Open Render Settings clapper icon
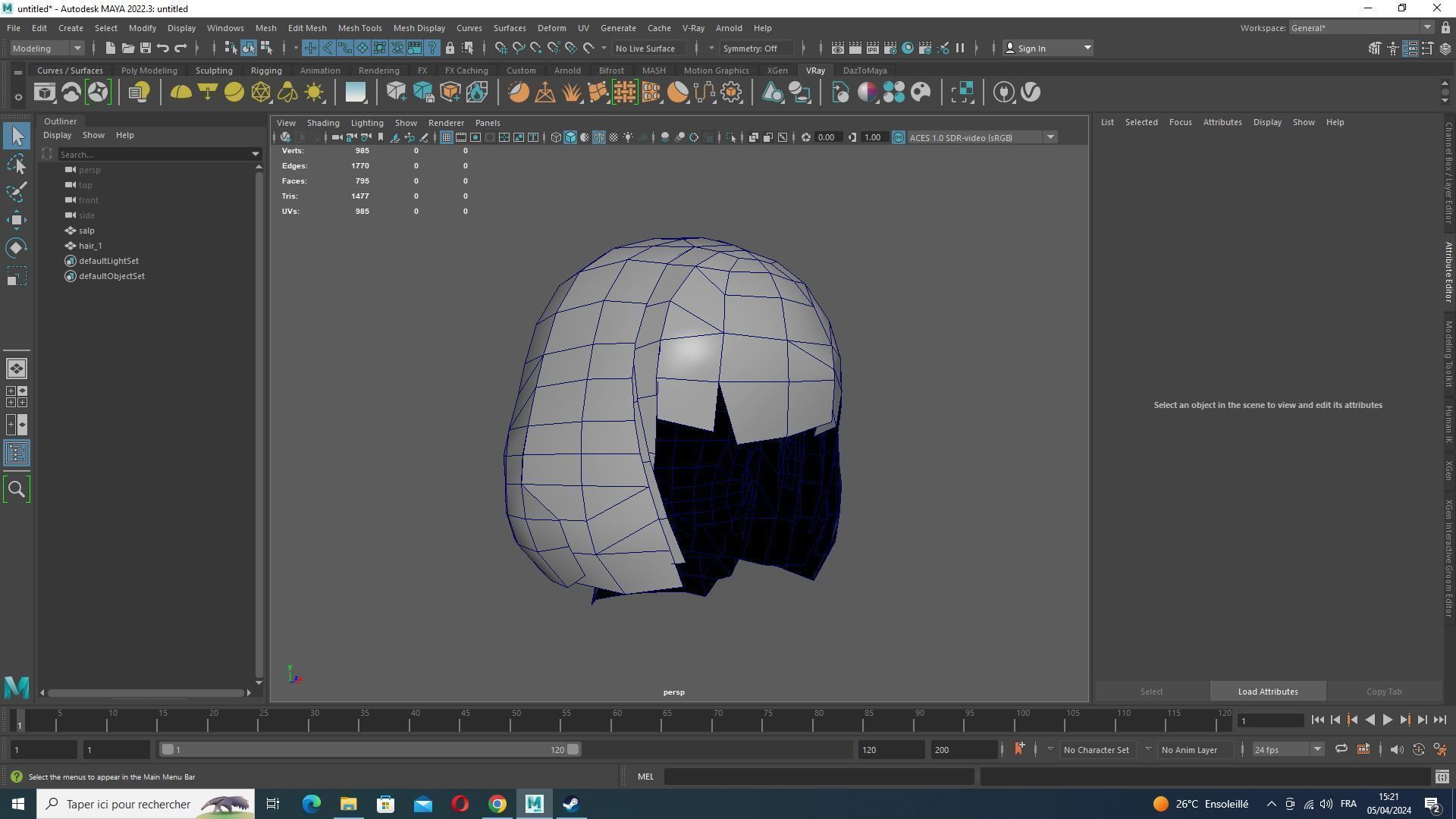 pyautogui.click(x=890, y=48)
